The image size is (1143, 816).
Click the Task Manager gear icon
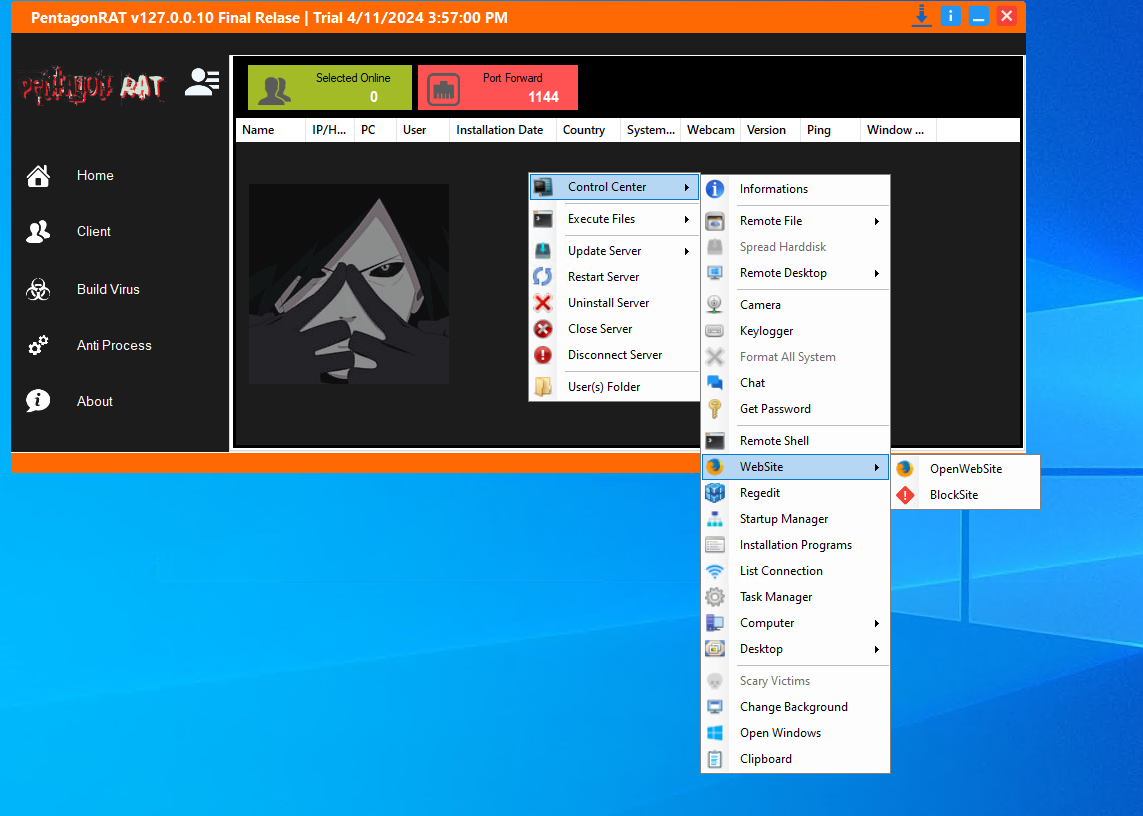click(715, 597)
